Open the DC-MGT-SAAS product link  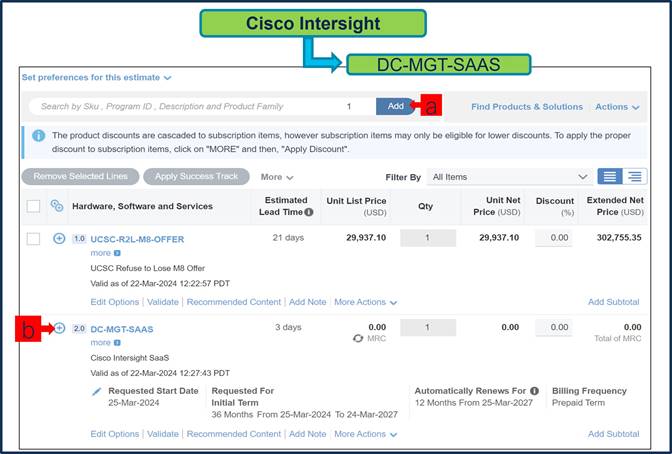coord(122,329)
